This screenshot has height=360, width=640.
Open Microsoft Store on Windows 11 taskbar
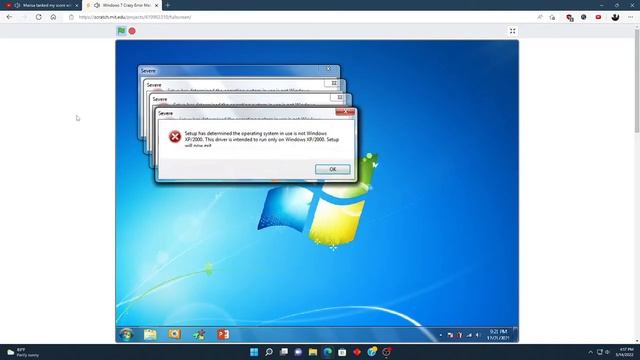tap(342, 352)
